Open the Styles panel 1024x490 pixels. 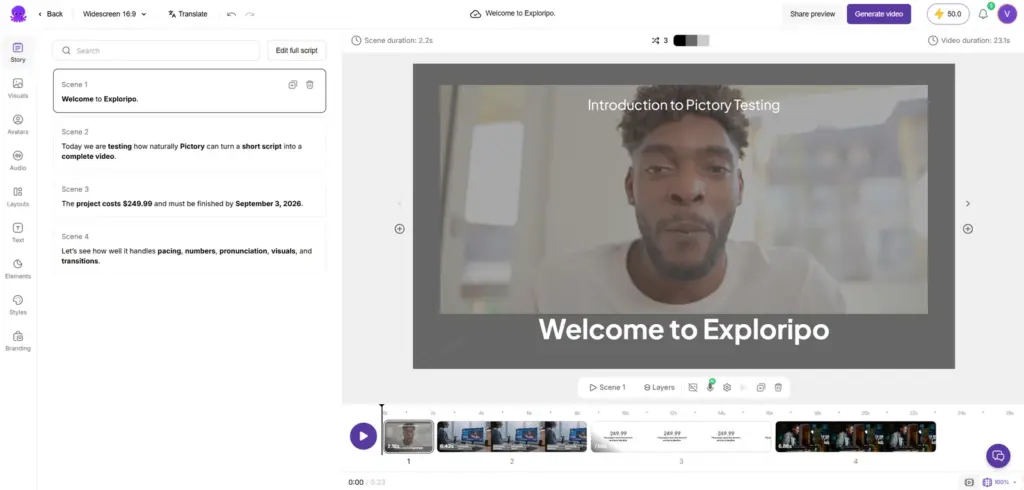point(18,305)
